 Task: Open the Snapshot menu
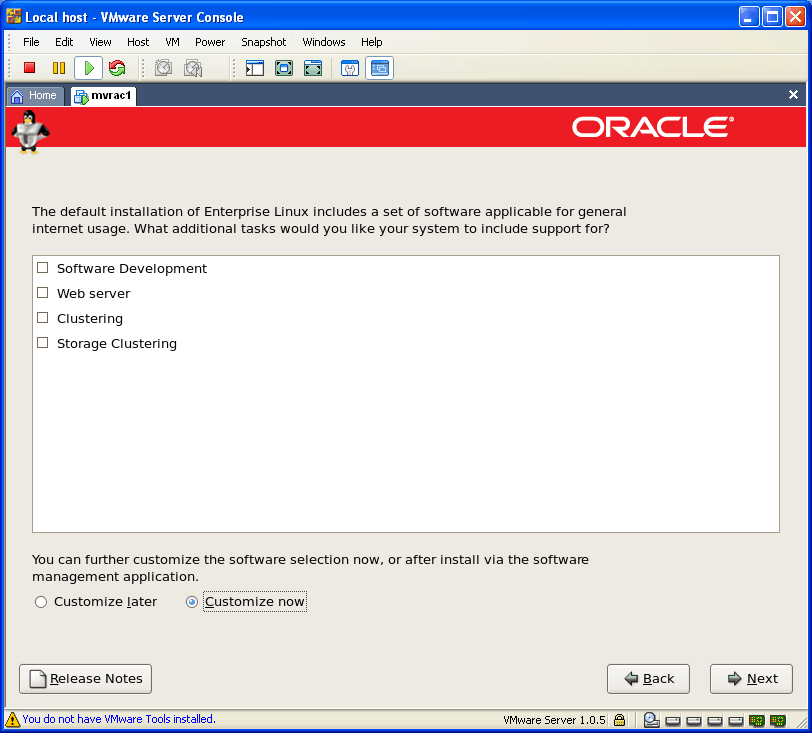[x=263, y=42]
